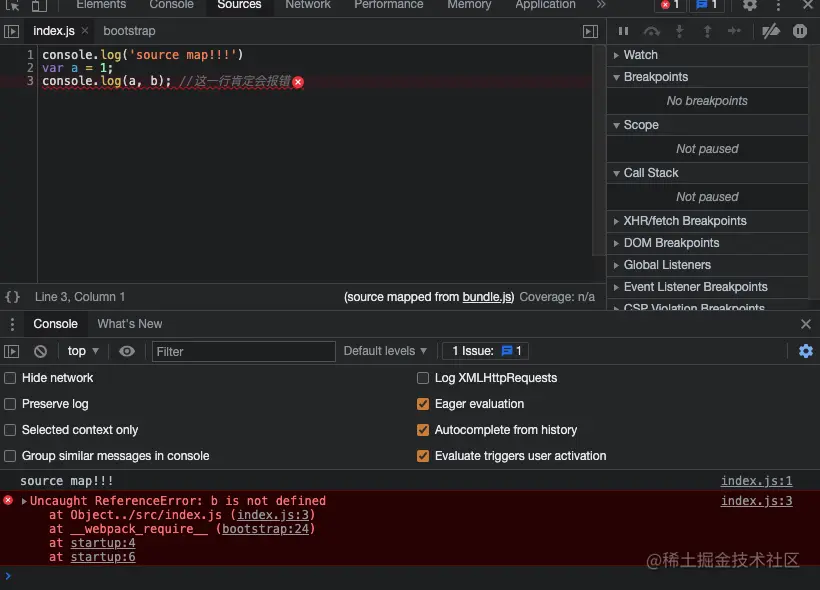This screenshot has height=590, width=820.
Task: Deactivate breakpoints icon
Action: (x=771, y=31)
